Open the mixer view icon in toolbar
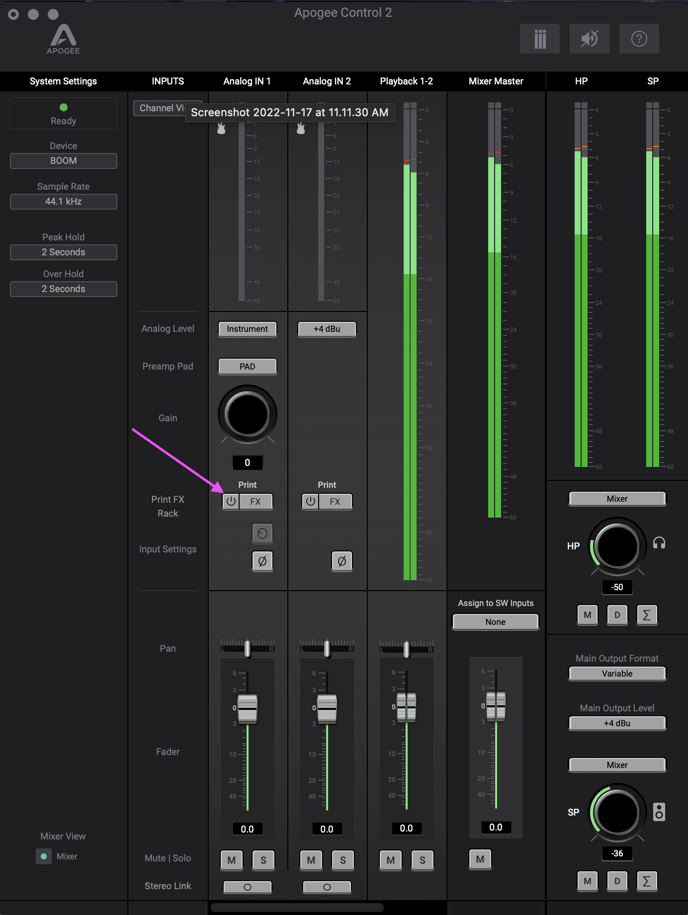This screenshot has height=915, width=688. tap(540, 39)
